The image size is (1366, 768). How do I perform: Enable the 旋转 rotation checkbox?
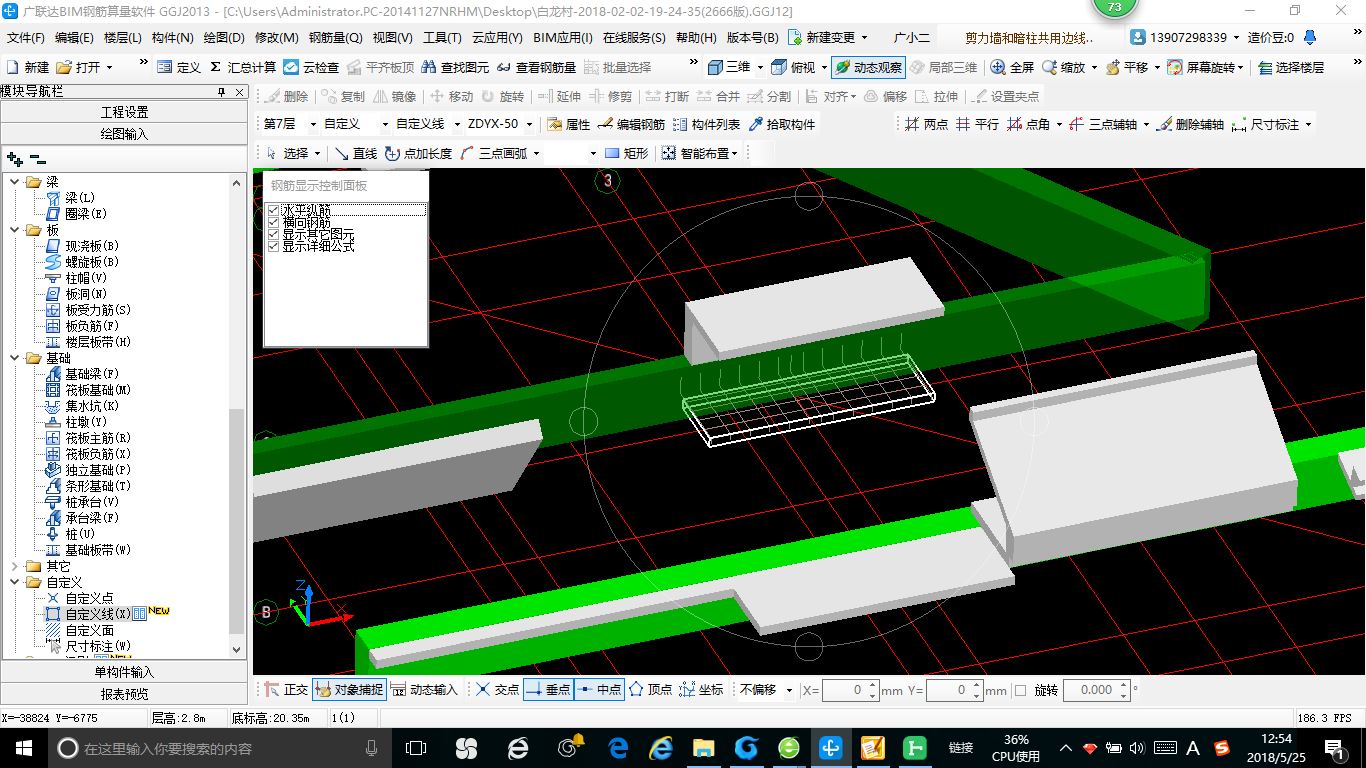pos(1020,690)
